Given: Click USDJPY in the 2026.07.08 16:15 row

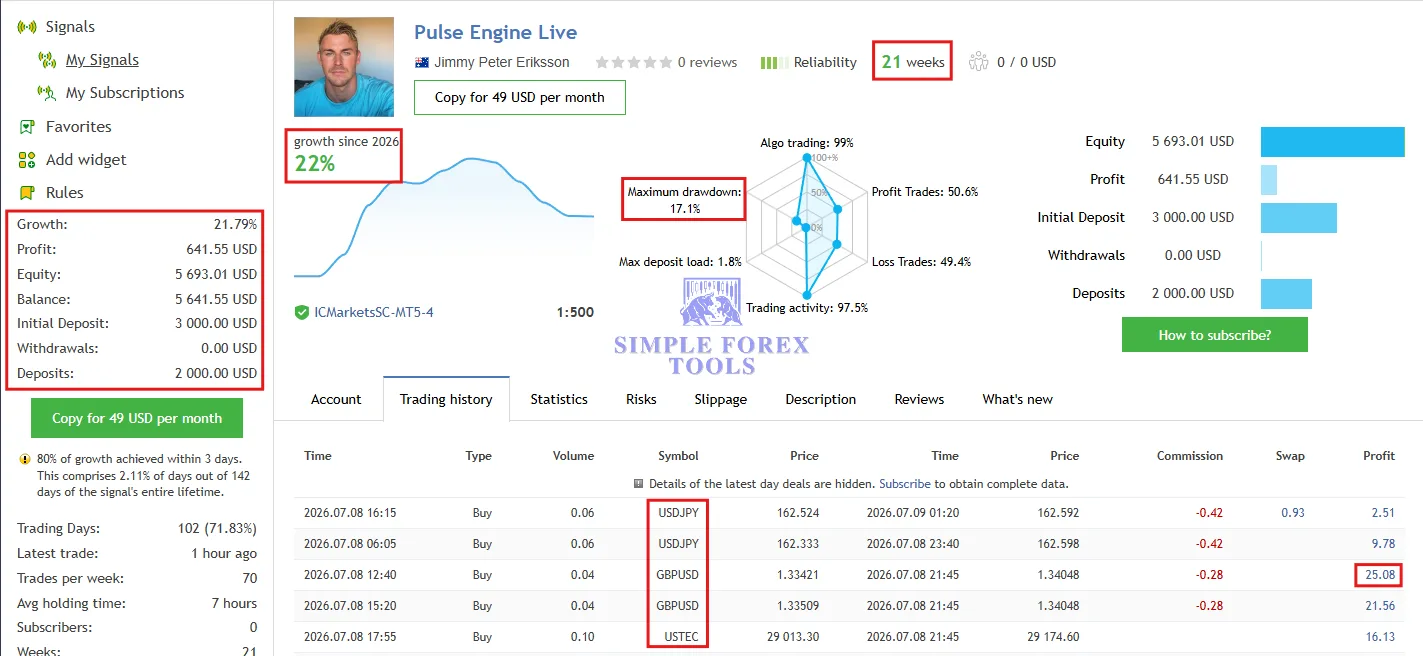Looking at the screenshot, I should click(x=678, y=513).
